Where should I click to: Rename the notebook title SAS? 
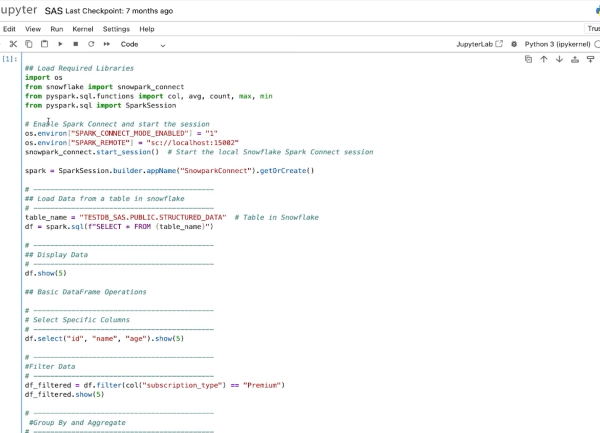(54, 11)
